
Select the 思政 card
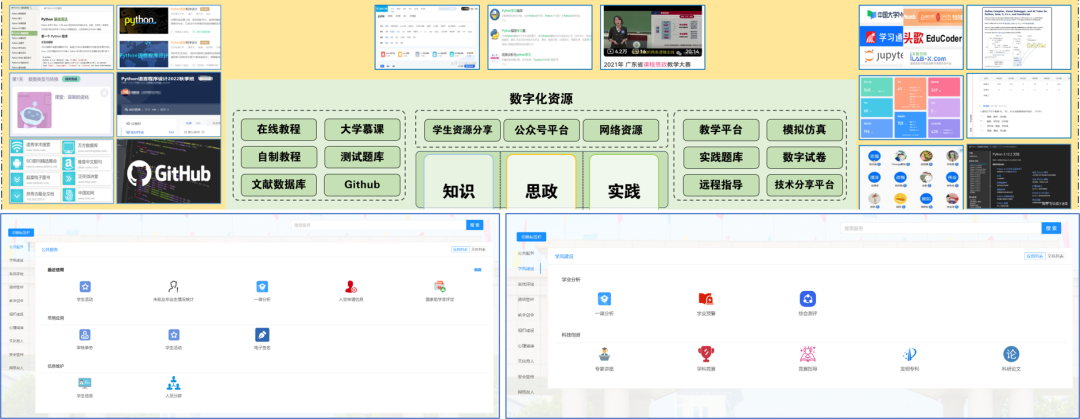click(540, 190)
